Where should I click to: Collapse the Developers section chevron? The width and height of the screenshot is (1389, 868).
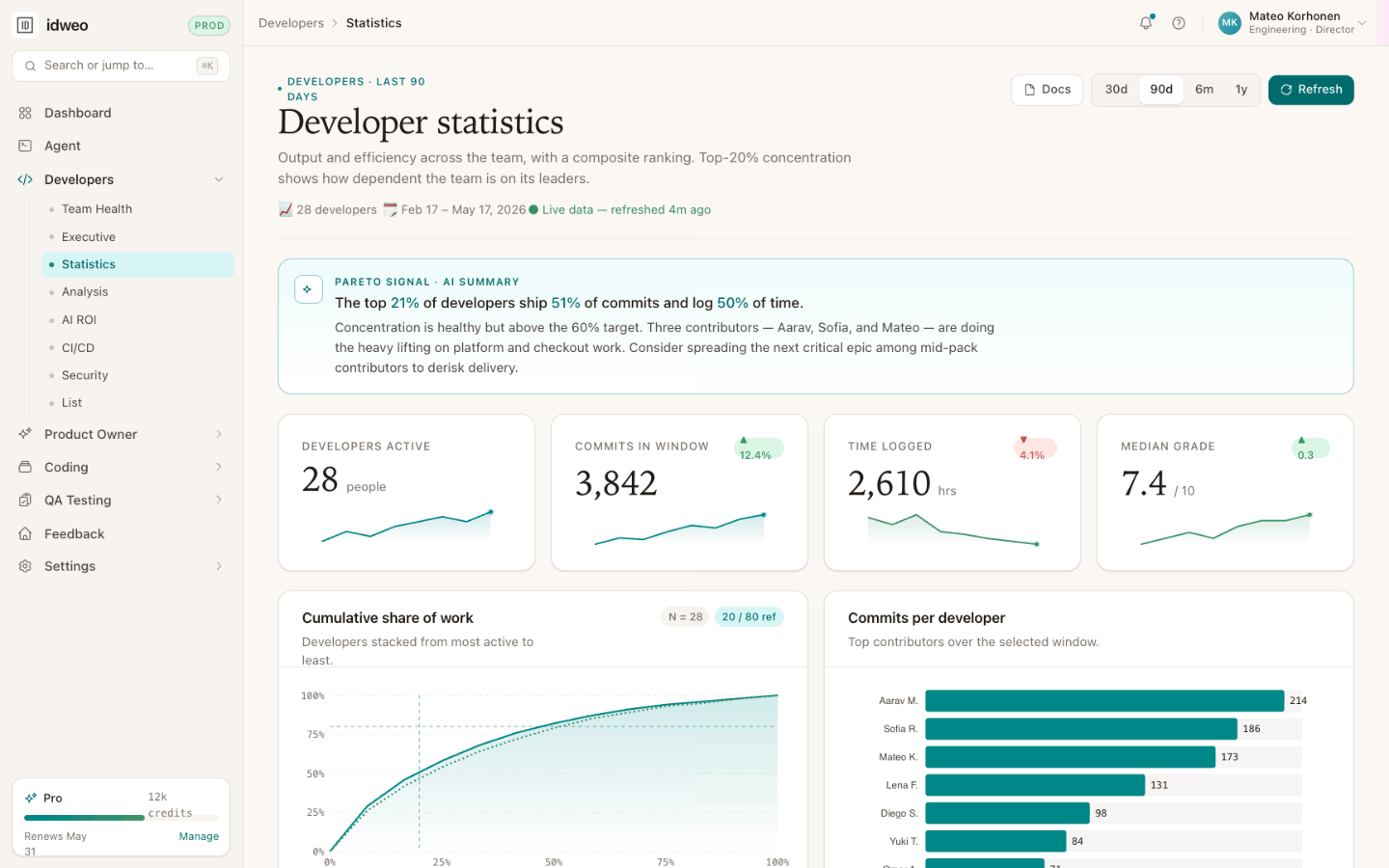219,179
